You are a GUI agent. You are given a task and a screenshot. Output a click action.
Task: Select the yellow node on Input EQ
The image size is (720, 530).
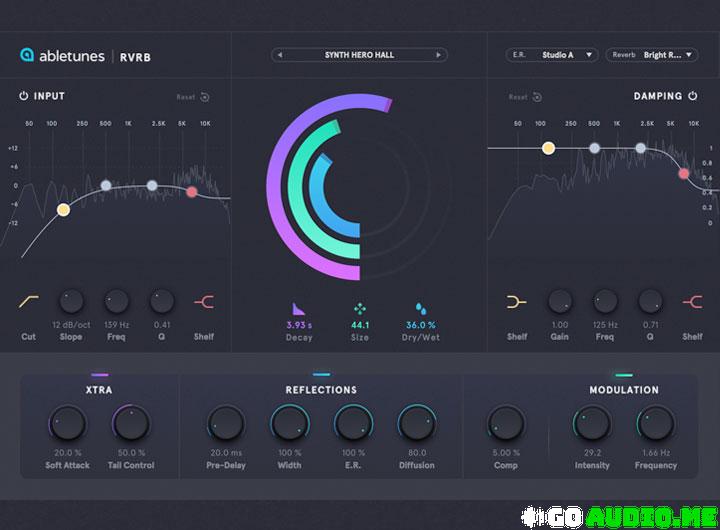pyautogui.click(x=63, y=210)
